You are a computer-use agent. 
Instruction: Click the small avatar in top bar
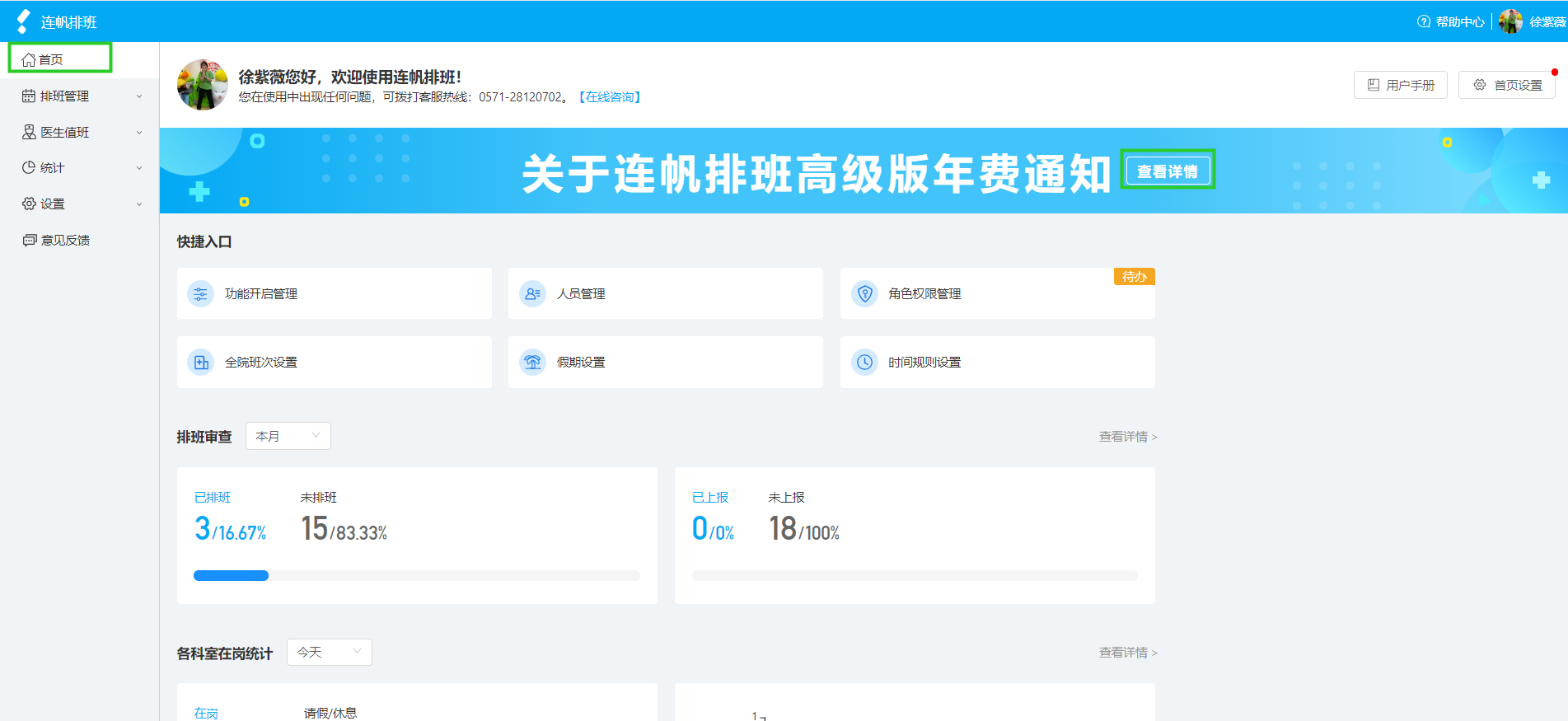[1510, 21]
